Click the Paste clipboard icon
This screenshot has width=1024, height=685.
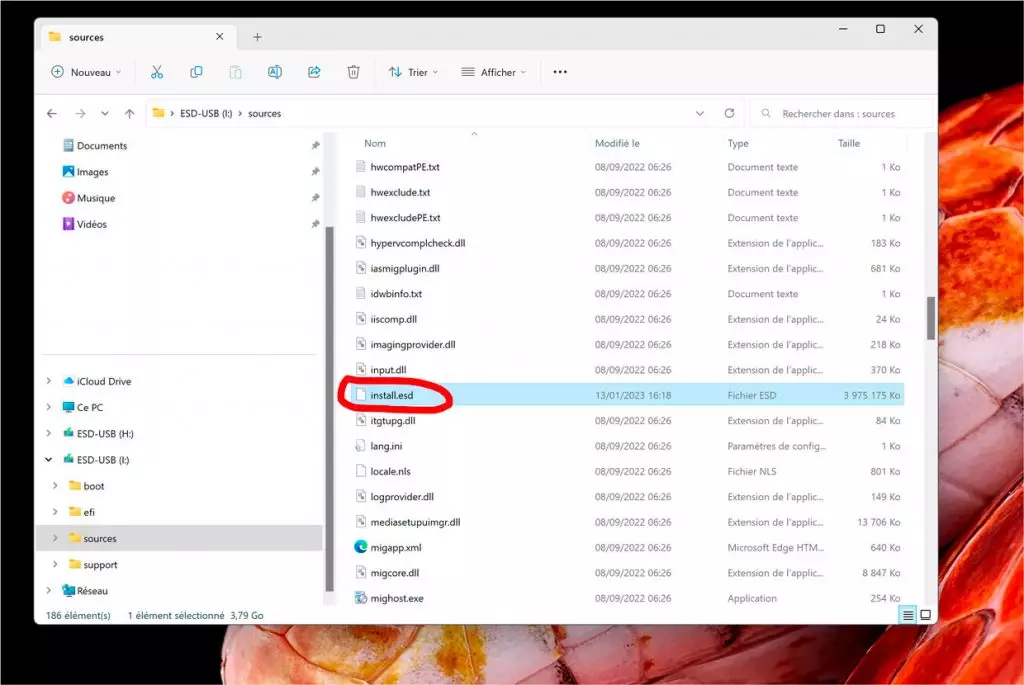click(235, 72)
